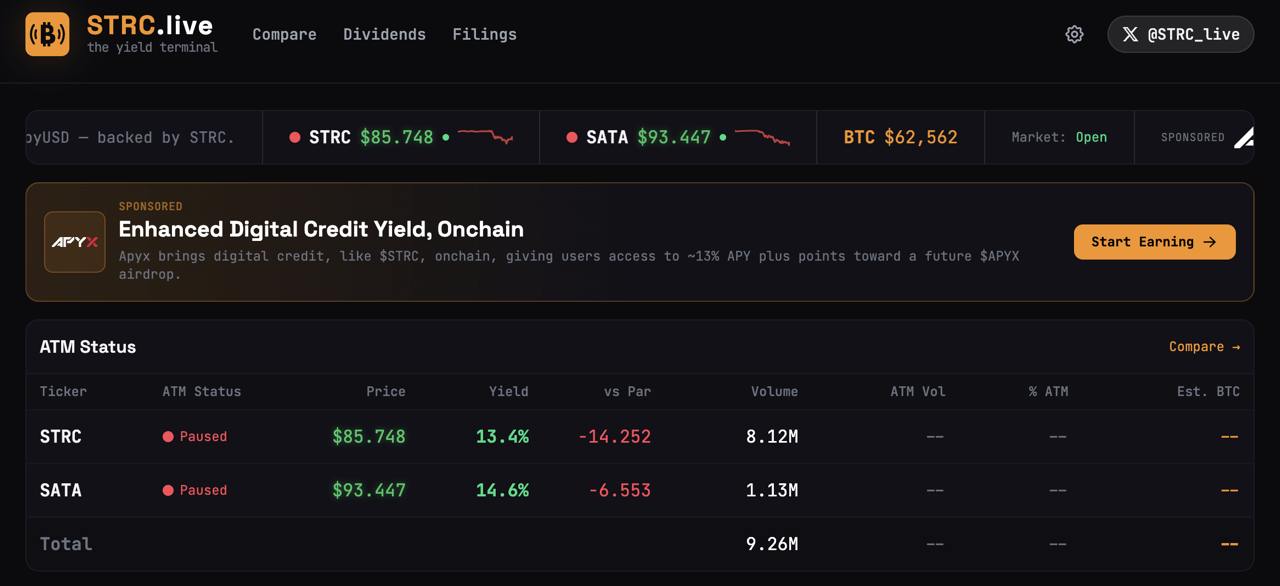Click the Yield column header
Image resolution: width=1280 pixels, height=586 pixels.
pos(509,391)
